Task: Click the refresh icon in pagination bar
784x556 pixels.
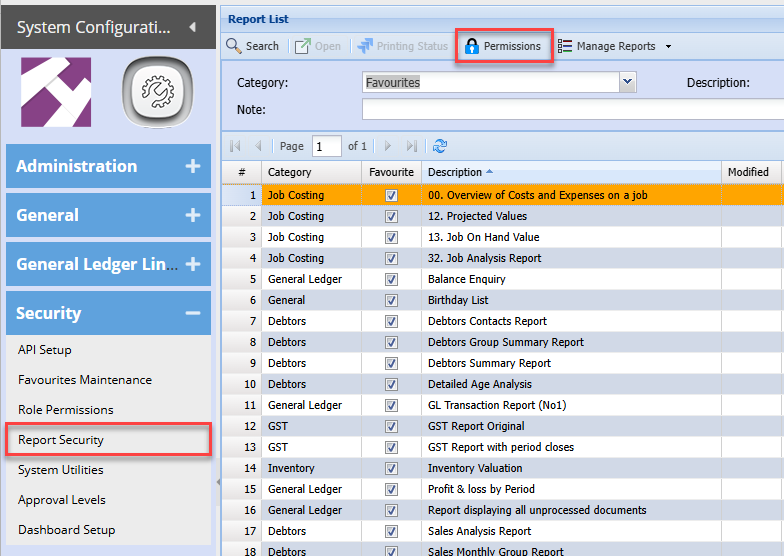Action: [440, 146]
